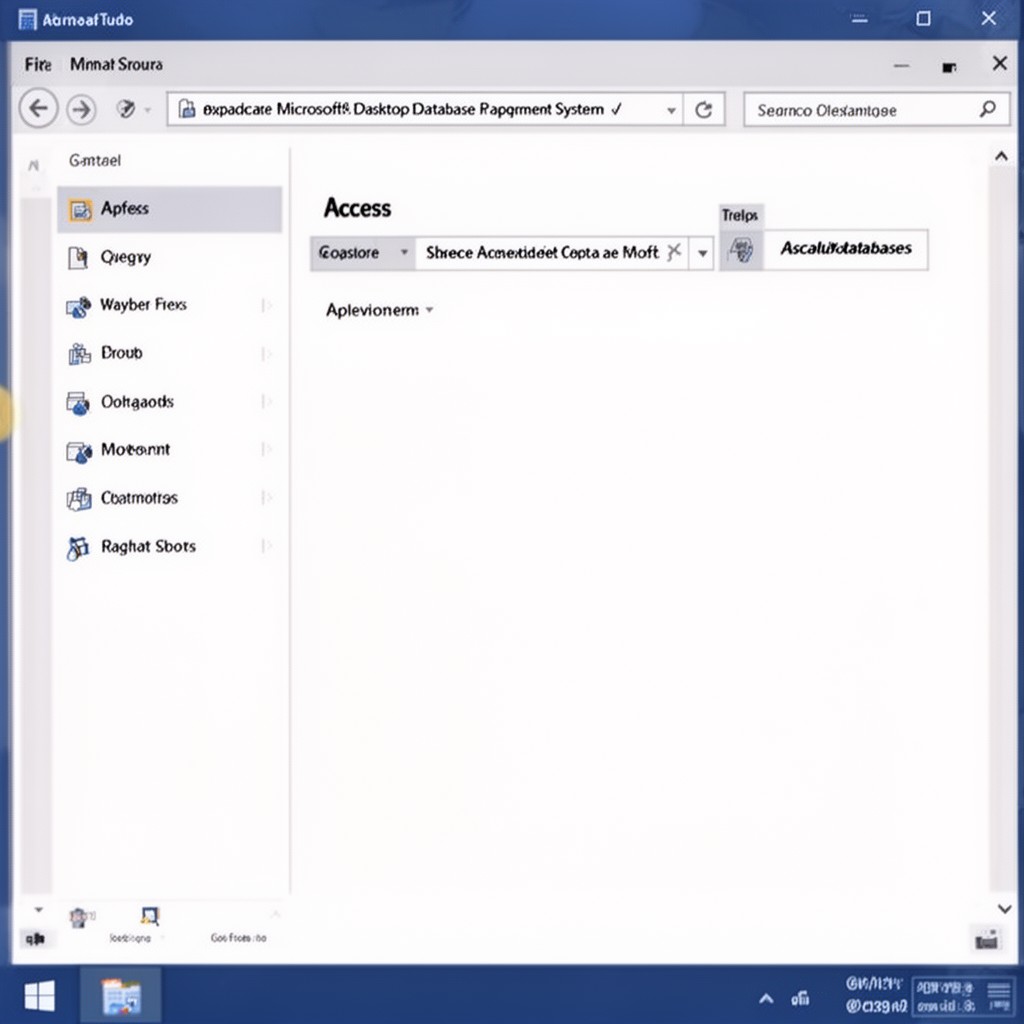This screenshot has height=1024, width=1024.
Task: Expand the Moteannt submenu arrow
Action: [x=266, y=449]
